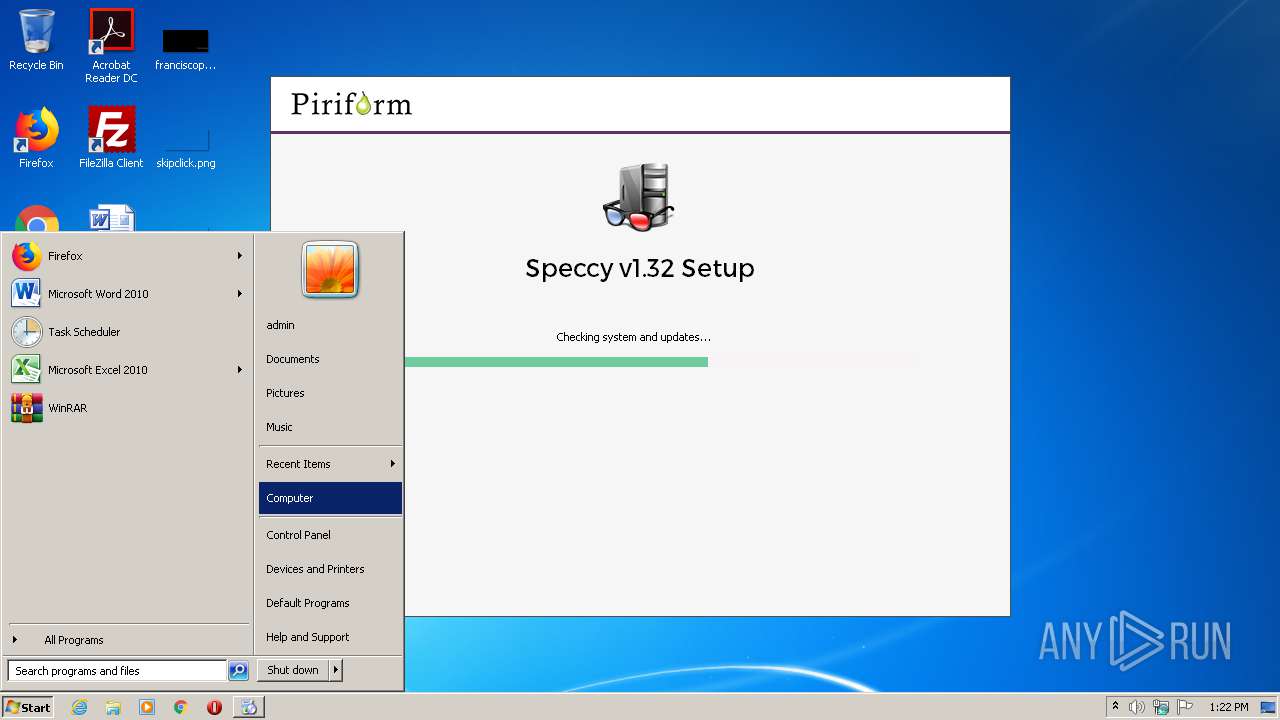1280x720 pixels.
Task: Expand the Recent Items submenu arrow
Action: (x=393, y=464)
